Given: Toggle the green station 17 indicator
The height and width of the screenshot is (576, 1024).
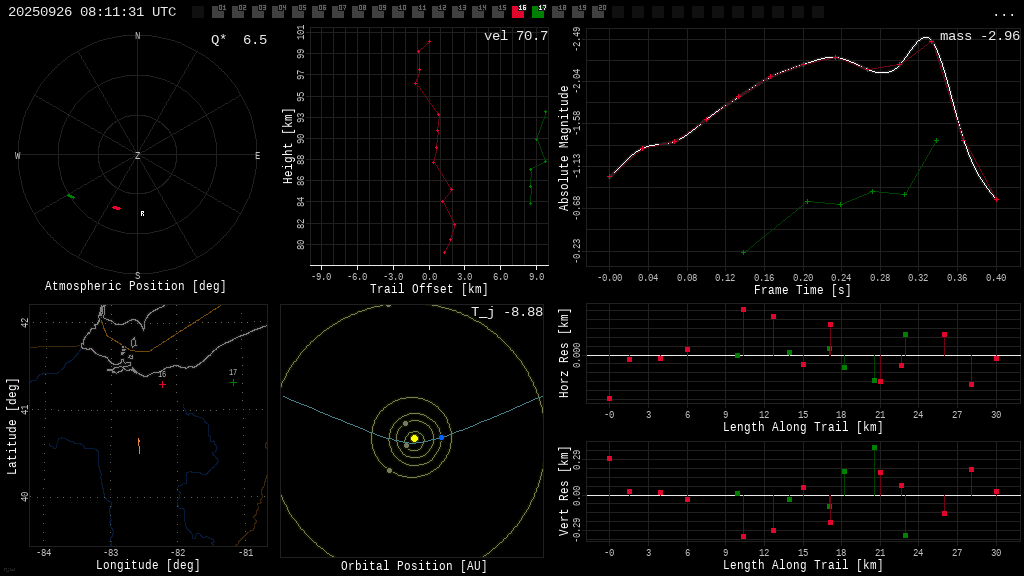Looking at the screenshot, I should pyautogui.click(x=538, y=11).
